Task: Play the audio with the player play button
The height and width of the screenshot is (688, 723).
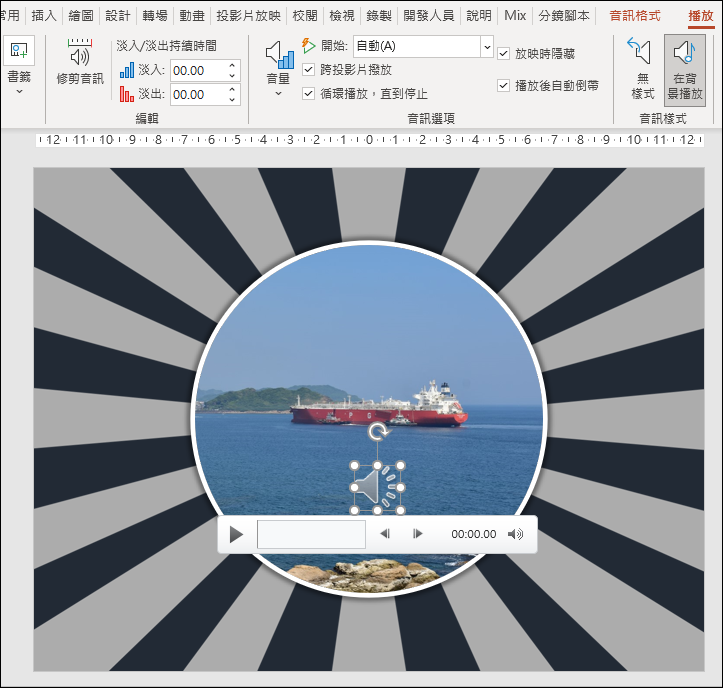Action: tap(236, 534)
